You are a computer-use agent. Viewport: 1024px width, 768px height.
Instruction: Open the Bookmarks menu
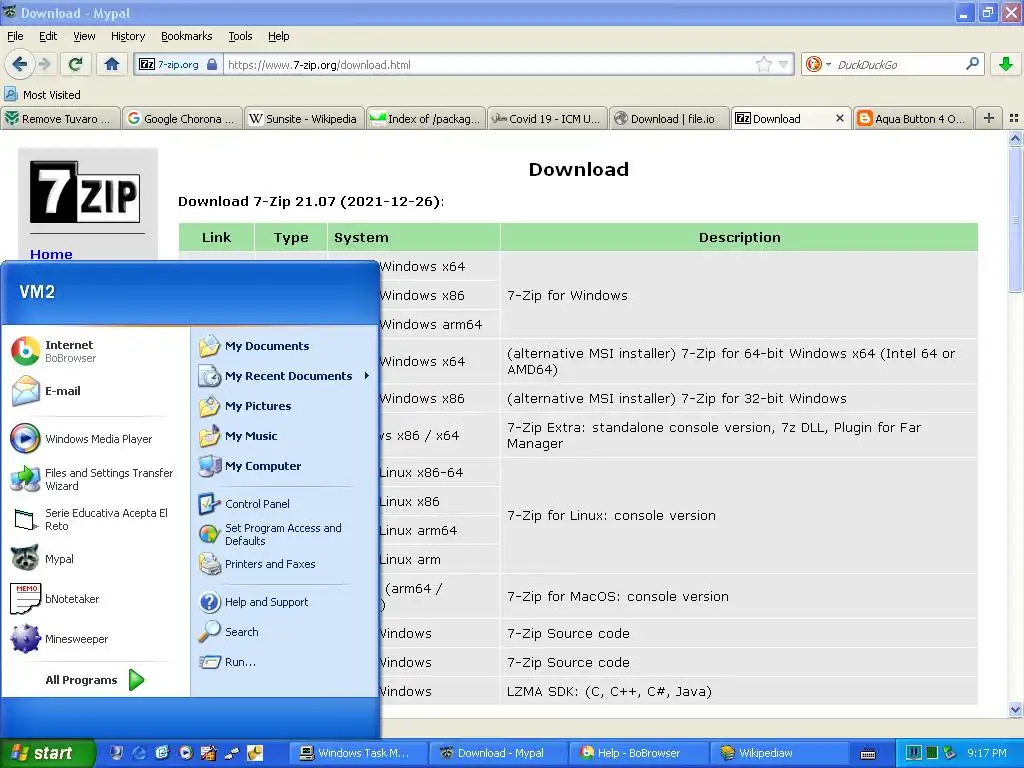[x=186, y=36]
